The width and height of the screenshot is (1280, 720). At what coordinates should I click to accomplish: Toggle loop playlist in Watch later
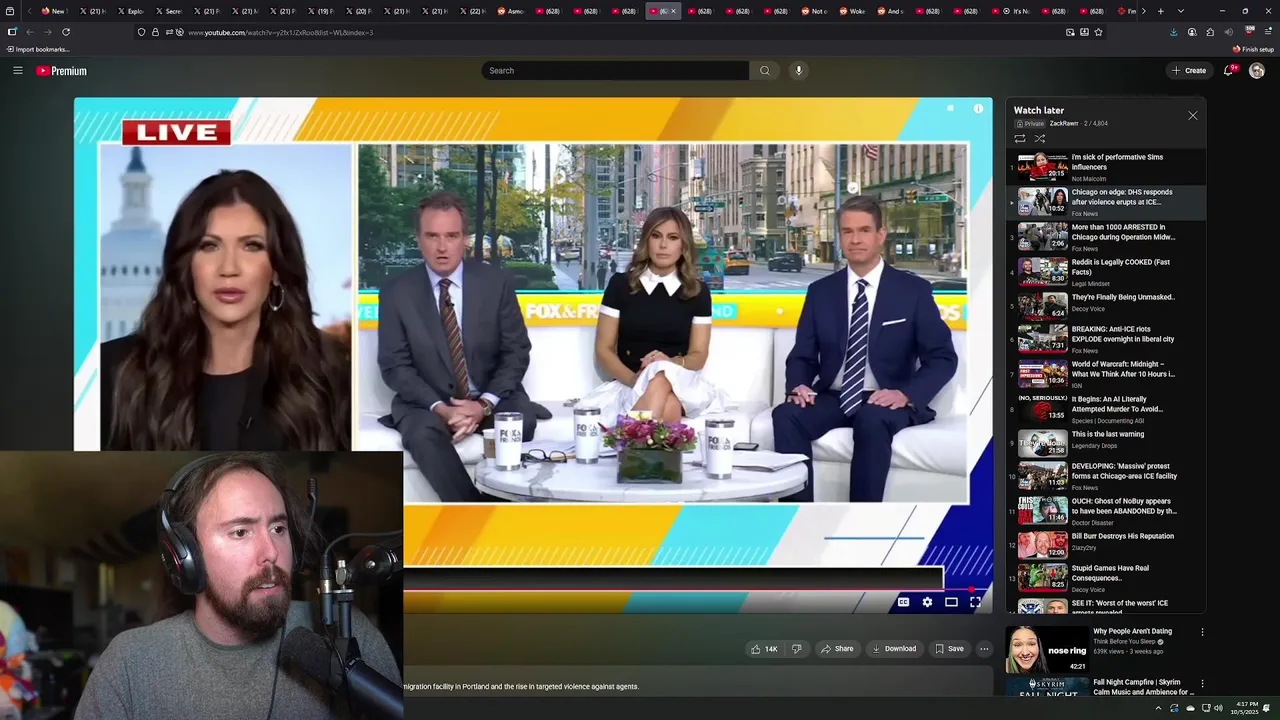coord(1020,139)
